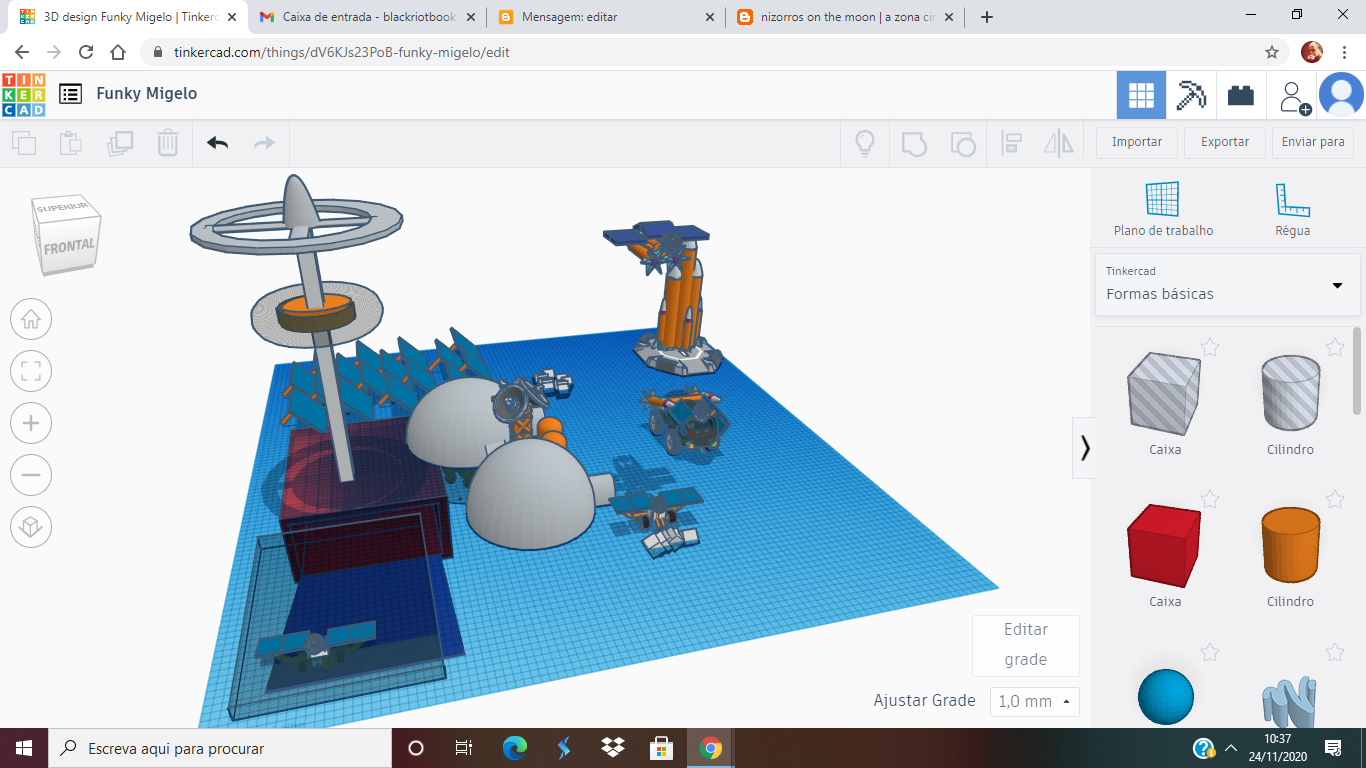Collapse the shapes panel chevron
Viewport: 1366px width, 768px height.
[1085, 448]
